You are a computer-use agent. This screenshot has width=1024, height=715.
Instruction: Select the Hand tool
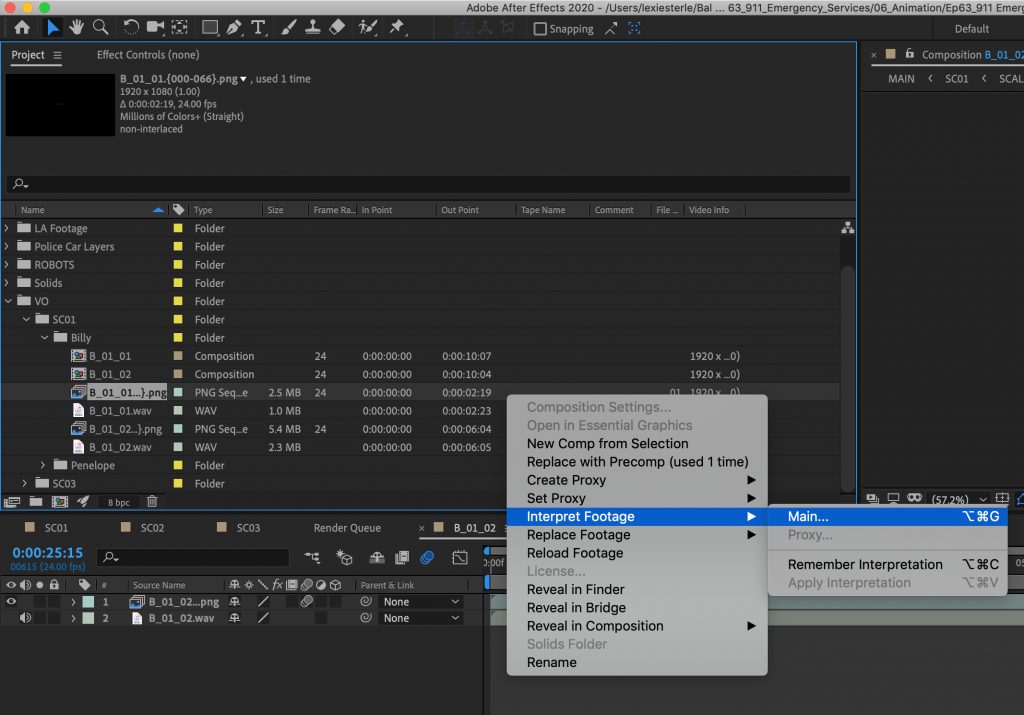click(77, 28)
